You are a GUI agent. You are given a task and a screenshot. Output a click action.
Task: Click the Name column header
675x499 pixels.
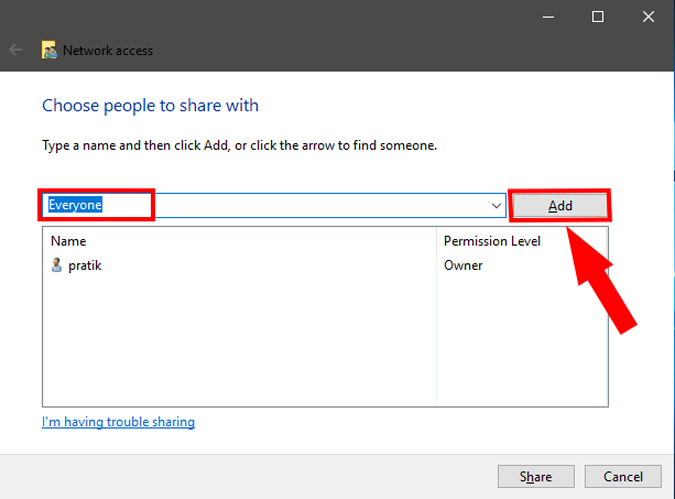click(69, 241)
